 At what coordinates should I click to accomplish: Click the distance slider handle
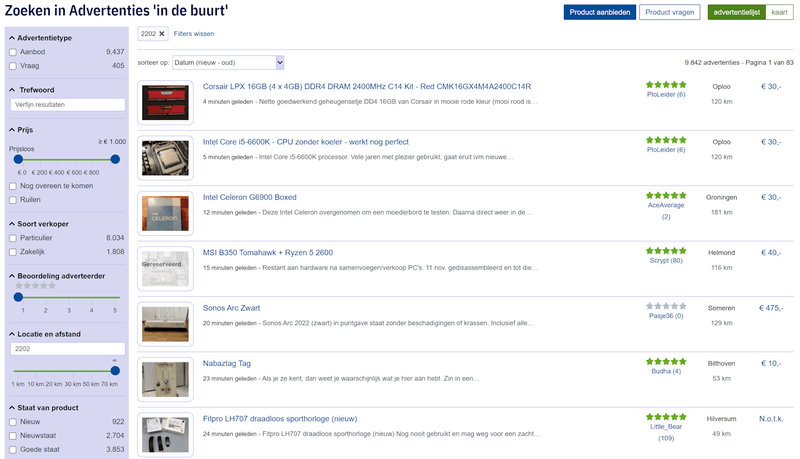115,371
